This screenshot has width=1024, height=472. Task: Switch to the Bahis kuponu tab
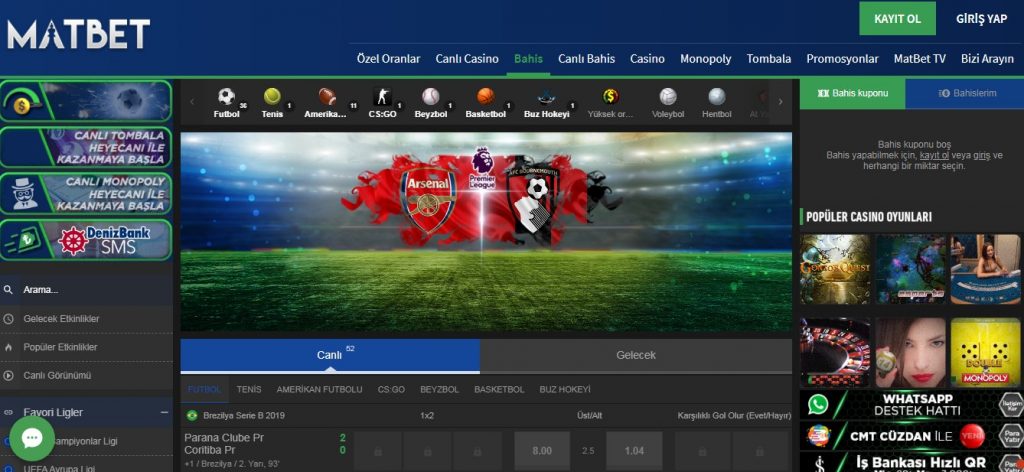[x=853, y=93]
